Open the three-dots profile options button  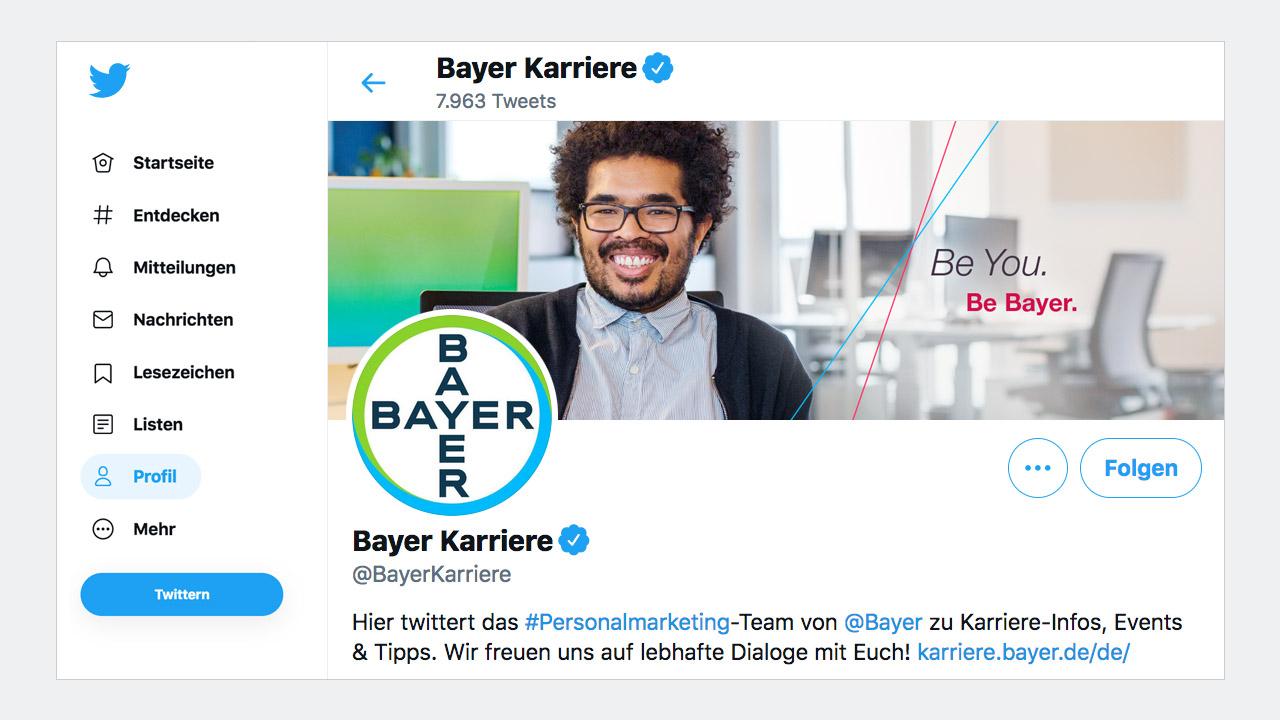point(1038,468)
